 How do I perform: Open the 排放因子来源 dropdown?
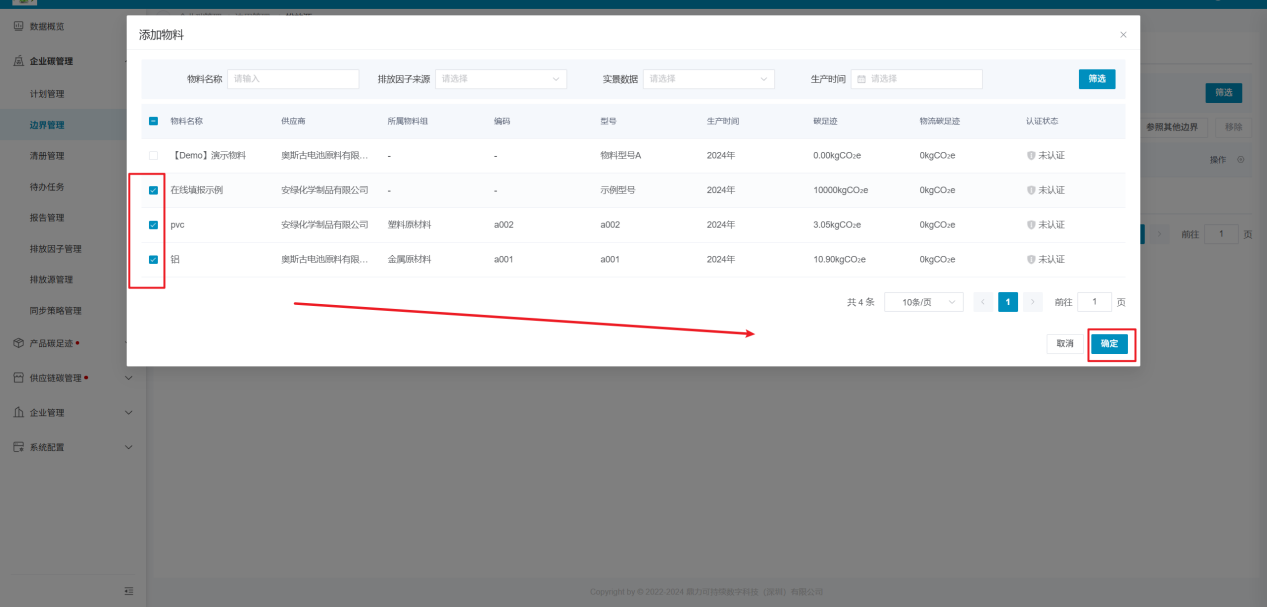(x=500, y=79)
